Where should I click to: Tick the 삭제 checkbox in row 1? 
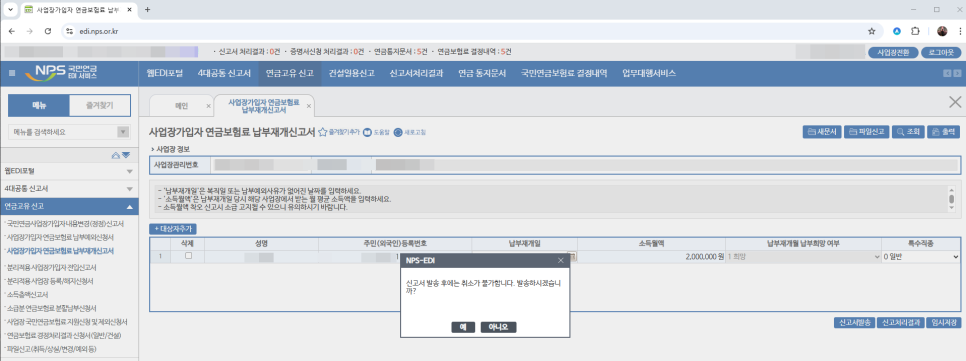click(x=190, y=256)
